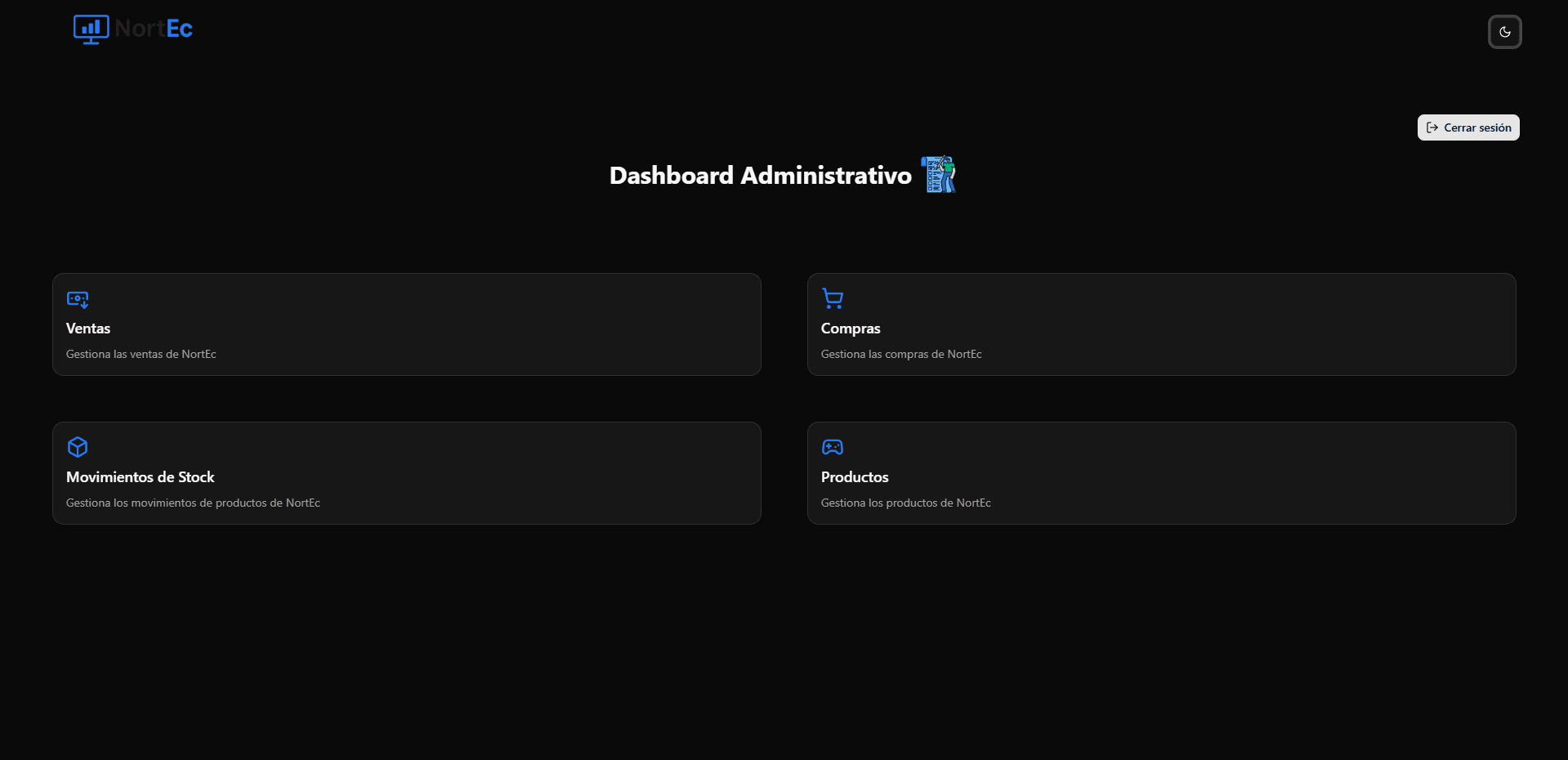Click the Dashboard Administrativo heading
Screen dimensions: 1568x760
[760, 176]
